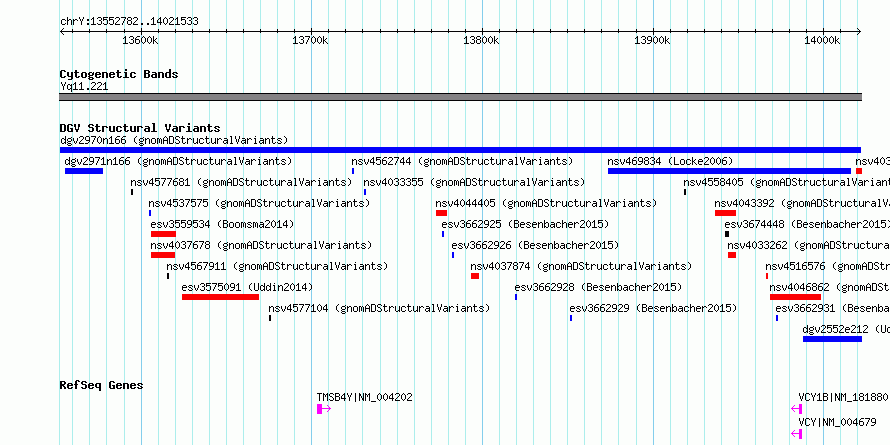Click the nsv4567911 variant label
The width and height of the screenshot is (890, 445).
point(278,266)
